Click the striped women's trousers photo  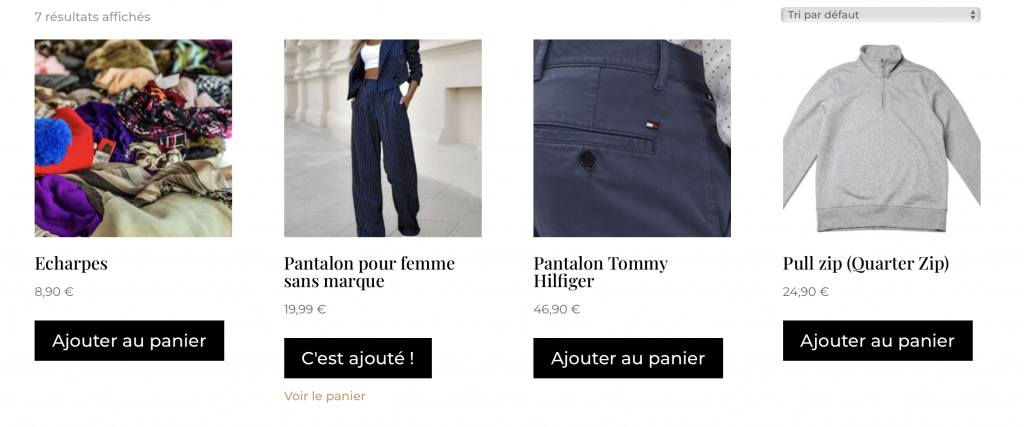[x=383, y=138]
